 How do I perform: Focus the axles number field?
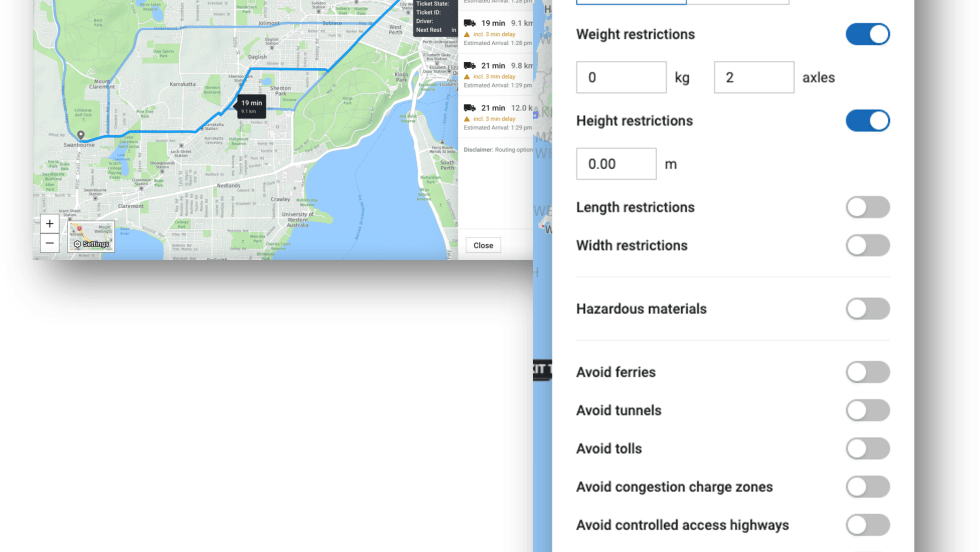tap(753, 77)
